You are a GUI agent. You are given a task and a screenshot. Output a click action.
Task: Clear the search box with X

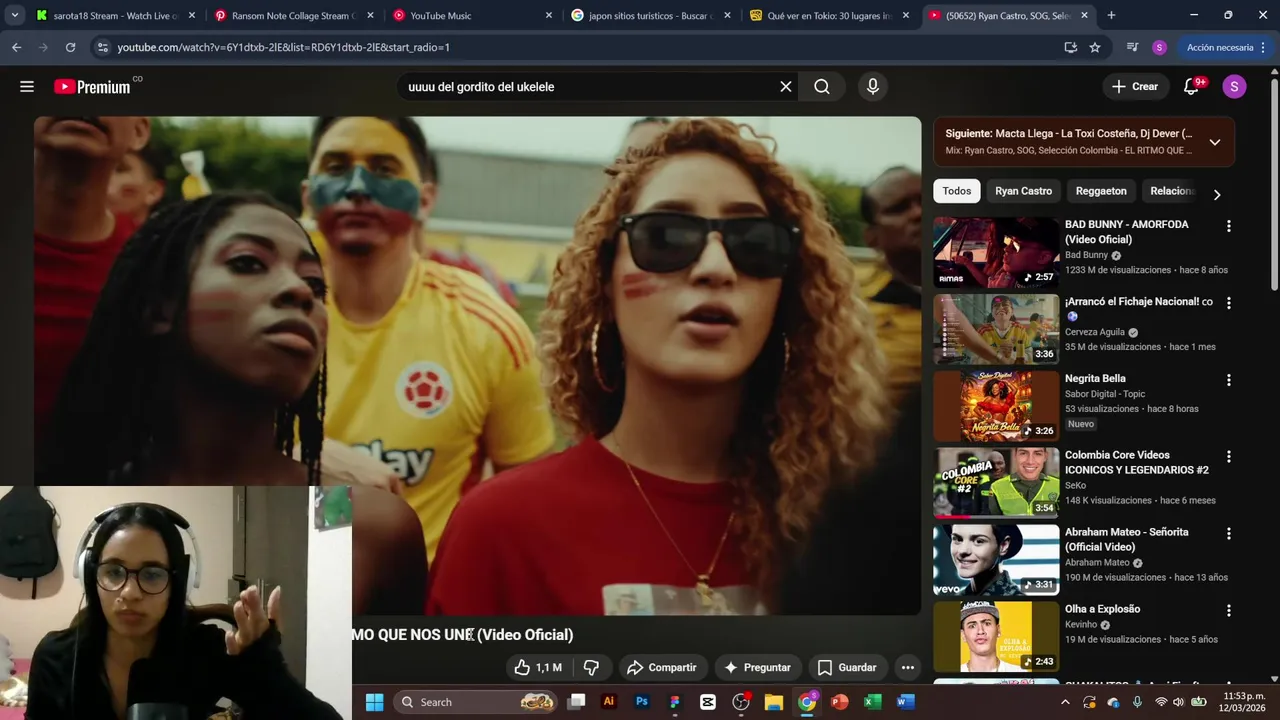[786, 87]
